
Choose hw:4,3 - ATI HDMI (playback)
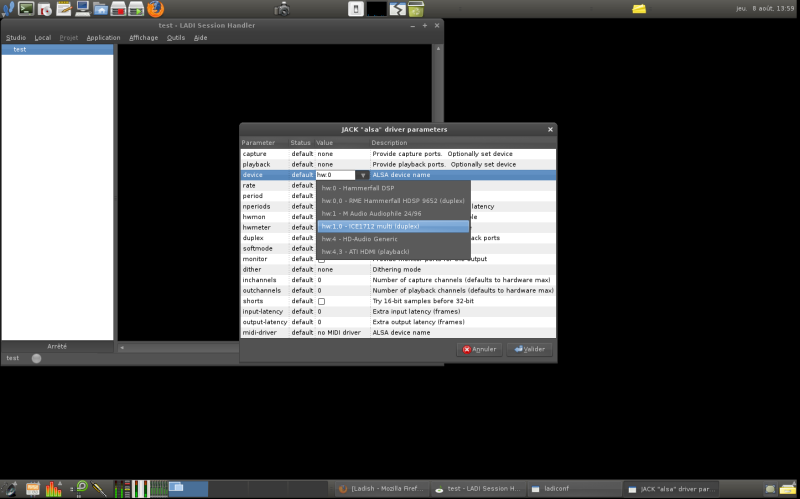click(x=393, y=252)
